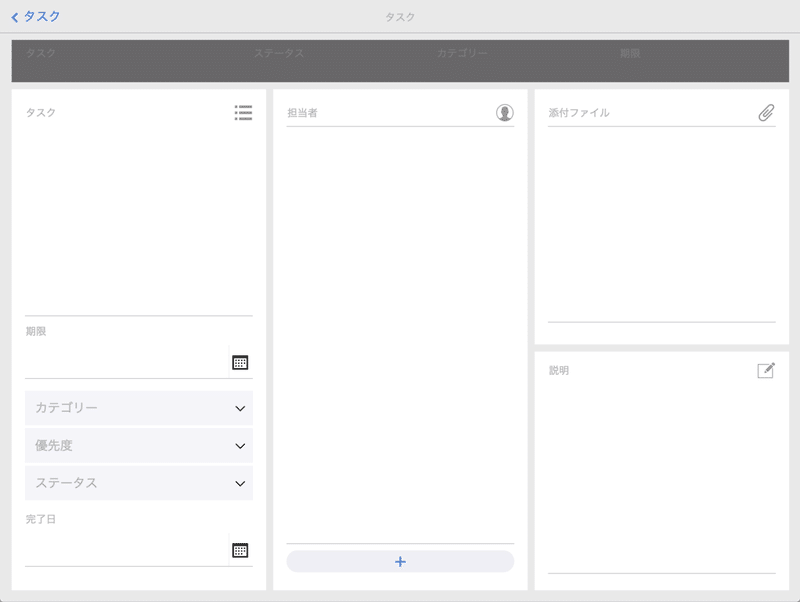Click the back chevron next to タスク
This screenshot has height=602, width=800.
point(14,16)
